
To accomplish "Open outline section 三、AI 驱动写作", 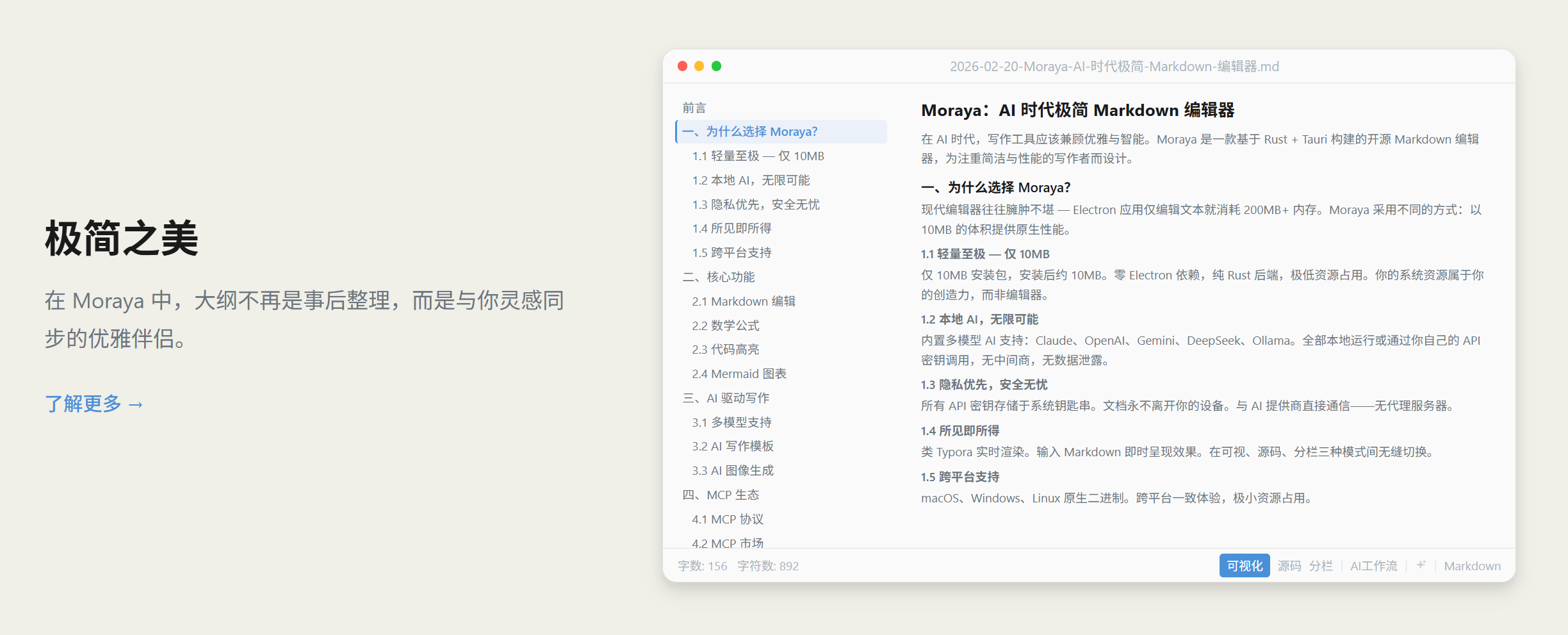I will [x=726, y=398].
